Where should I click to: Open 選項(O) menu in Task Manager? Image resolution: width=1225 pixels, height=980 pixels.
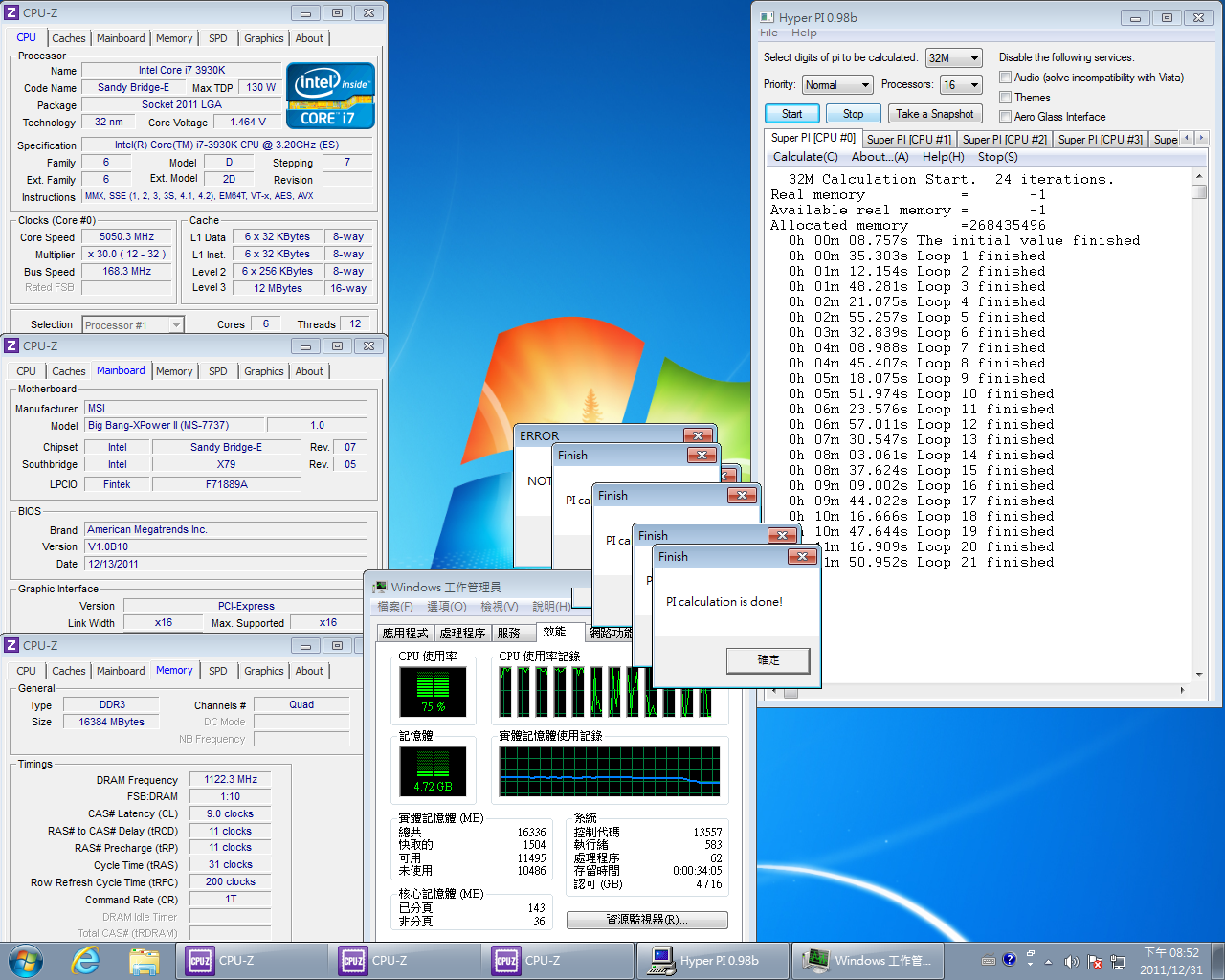[447, 607]
